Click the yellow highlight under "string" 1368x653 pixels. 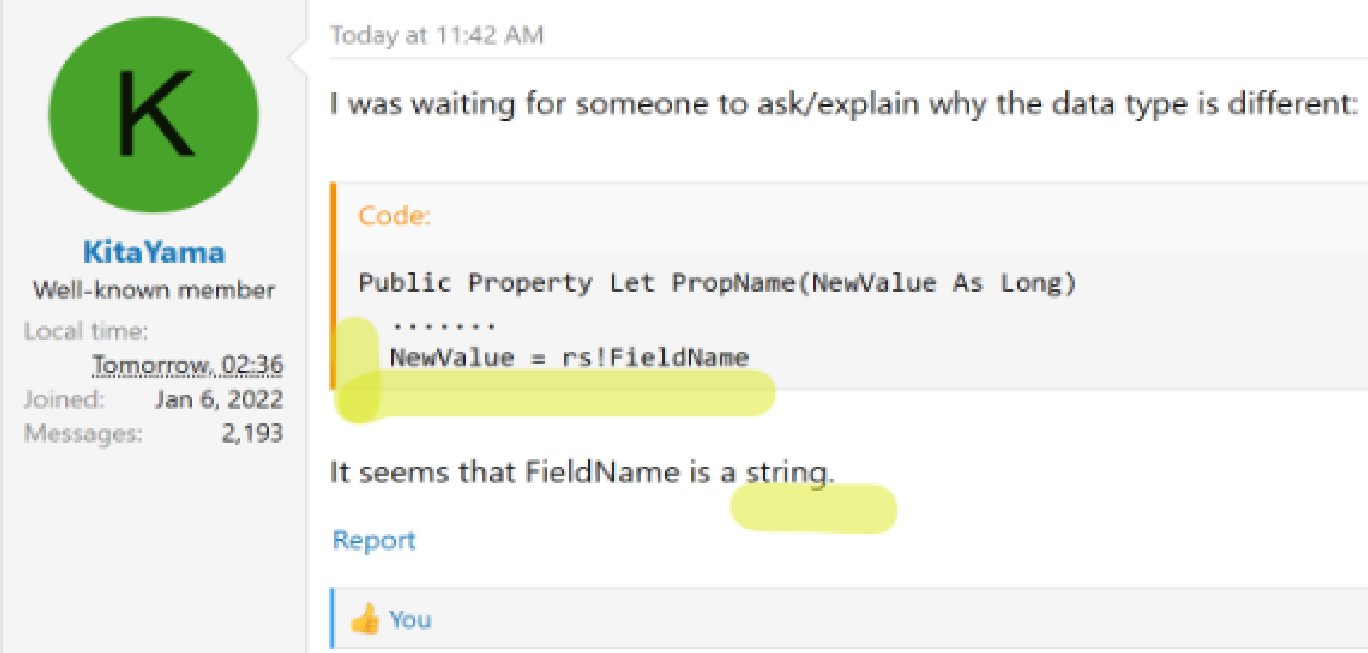(x=813, y=508)
